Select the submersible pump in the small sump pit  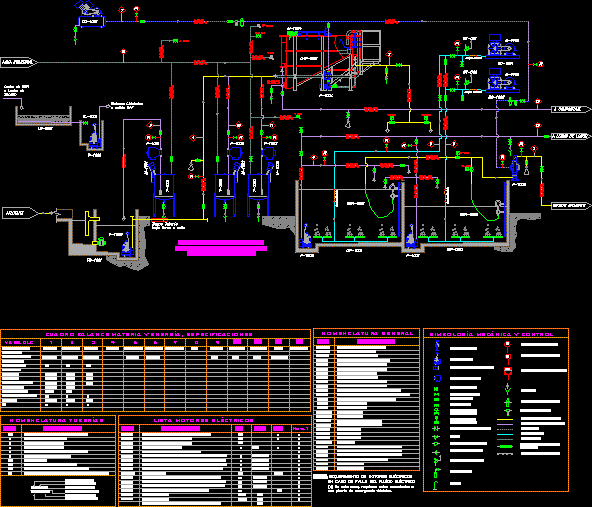95,138
